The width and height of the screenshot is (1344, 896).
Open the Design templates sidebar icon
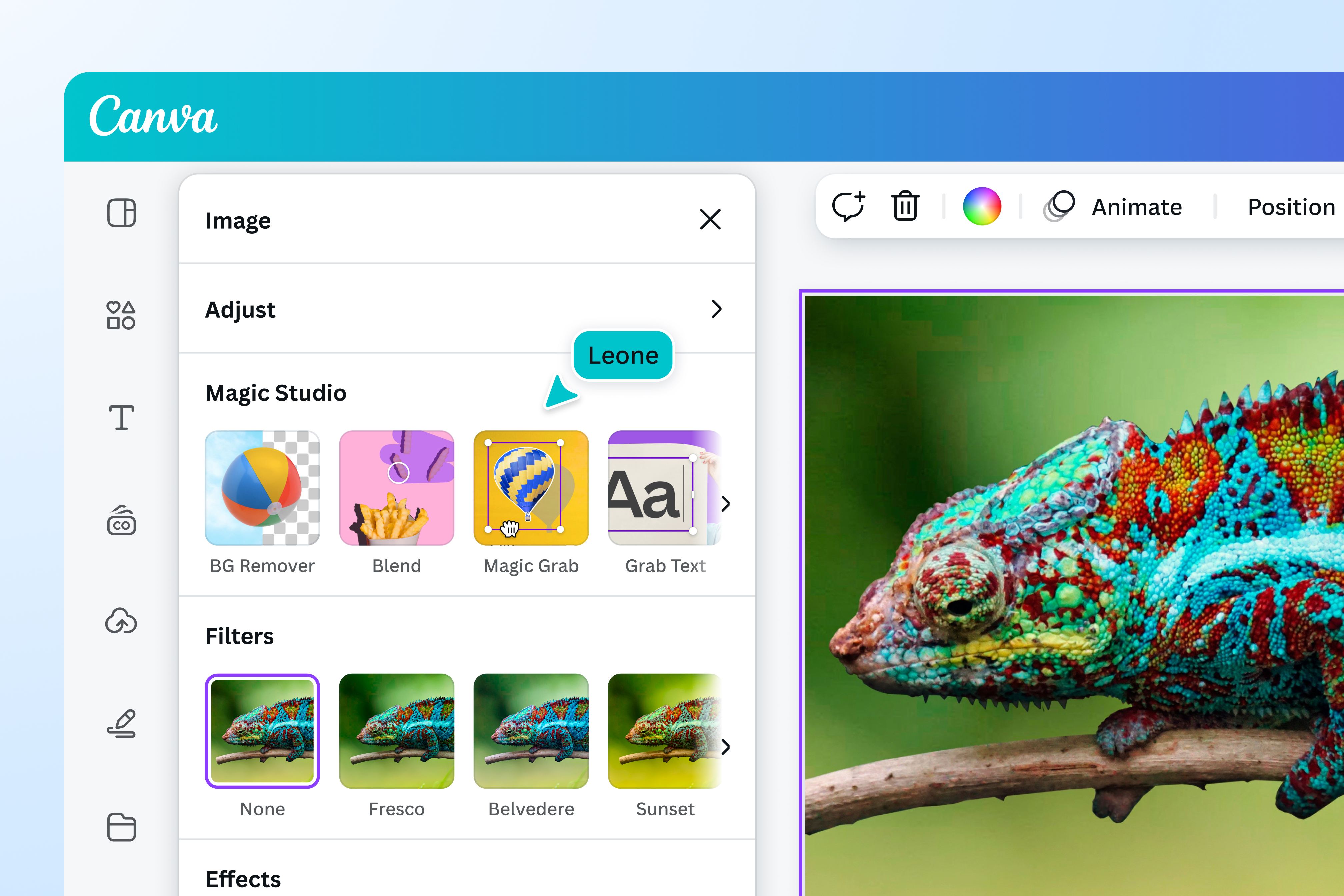(121, 213)
